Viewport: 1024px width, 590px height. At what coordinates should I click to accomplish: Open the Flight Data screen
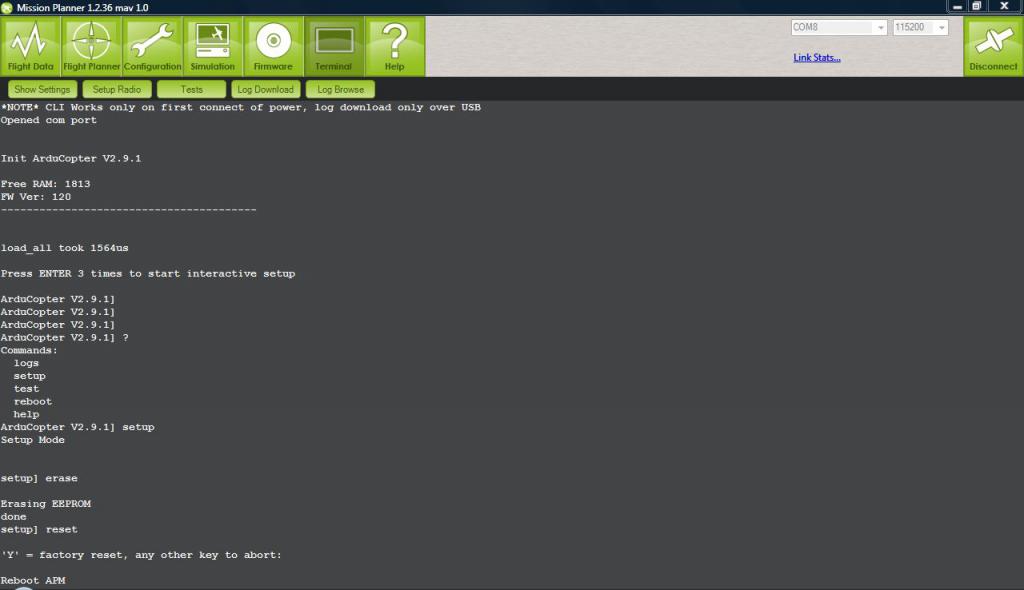click(x=31, y=46)
